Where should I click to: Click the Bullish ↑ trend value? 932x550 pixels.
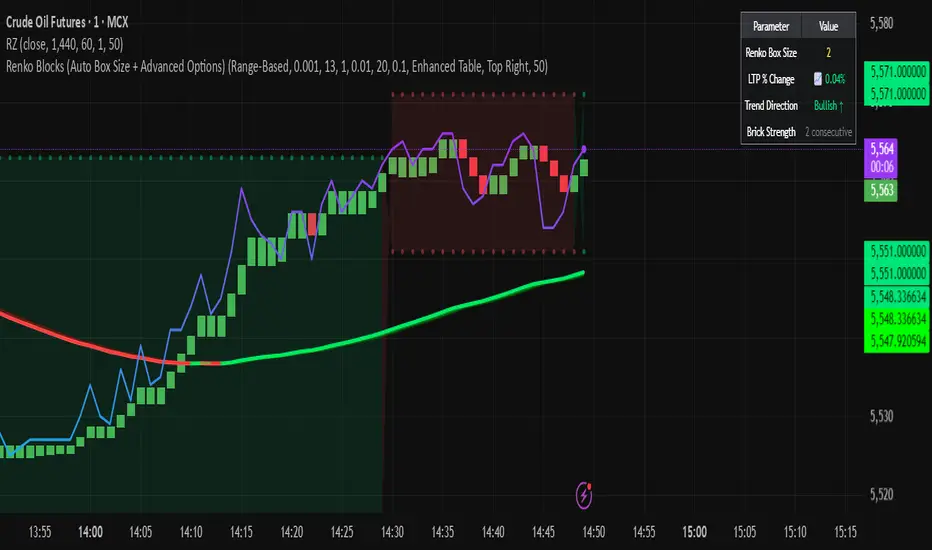[829, 105]
